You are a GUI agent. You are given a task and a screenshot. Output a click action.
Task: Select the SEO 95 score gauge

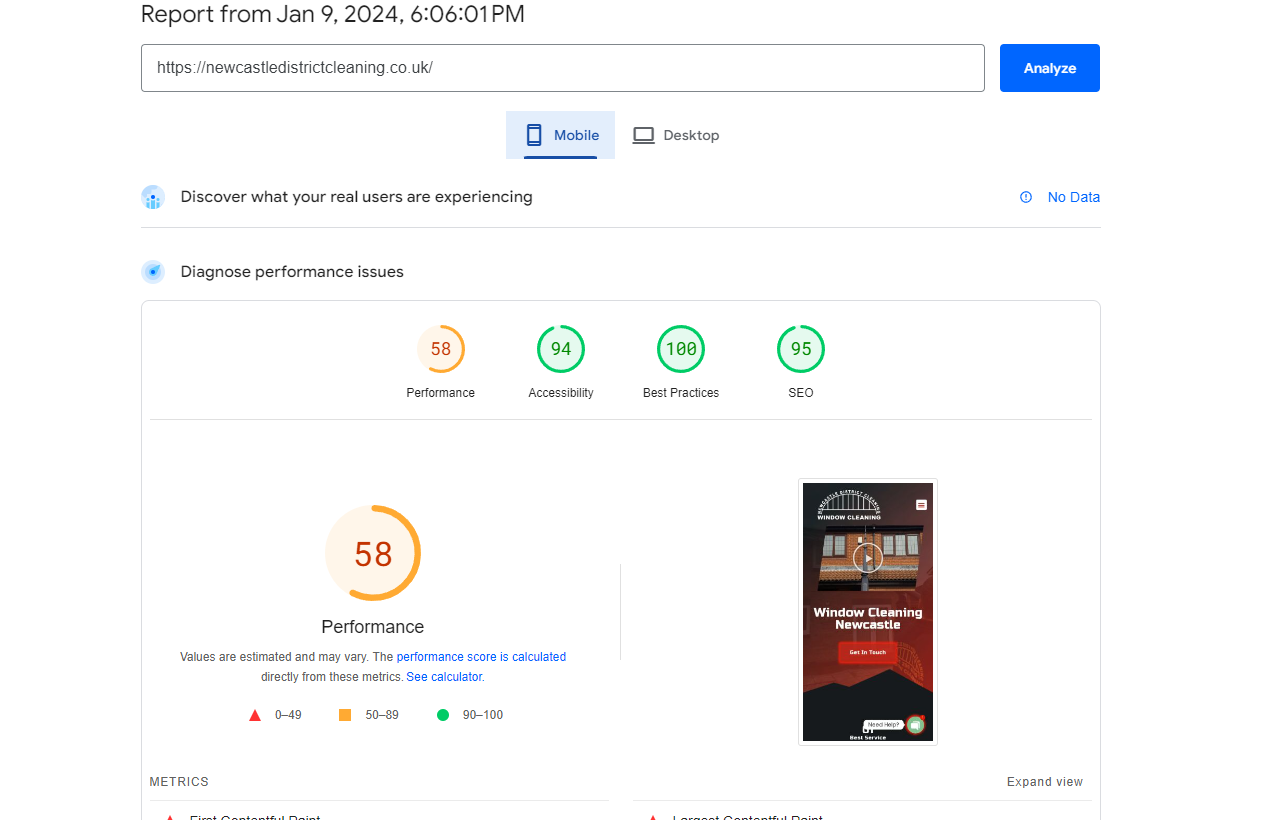point(801,349)
